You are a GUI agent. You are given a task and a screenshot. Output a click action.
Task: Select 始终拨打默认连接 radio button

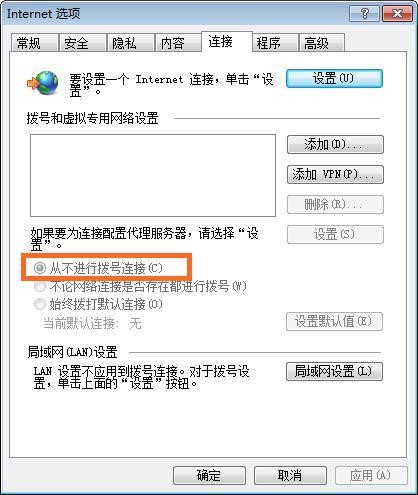click(40, 304)
